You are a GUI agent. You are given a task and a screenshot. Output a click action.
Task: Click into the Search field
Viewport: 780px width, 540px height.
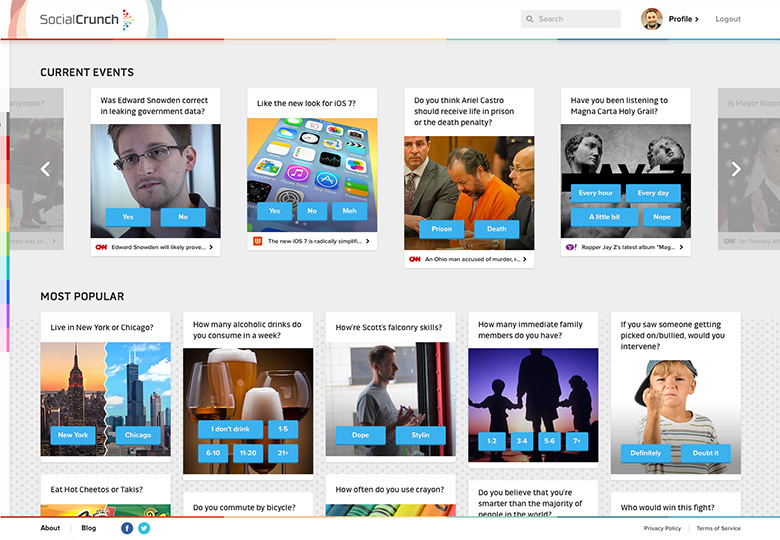tap(571, 19)
